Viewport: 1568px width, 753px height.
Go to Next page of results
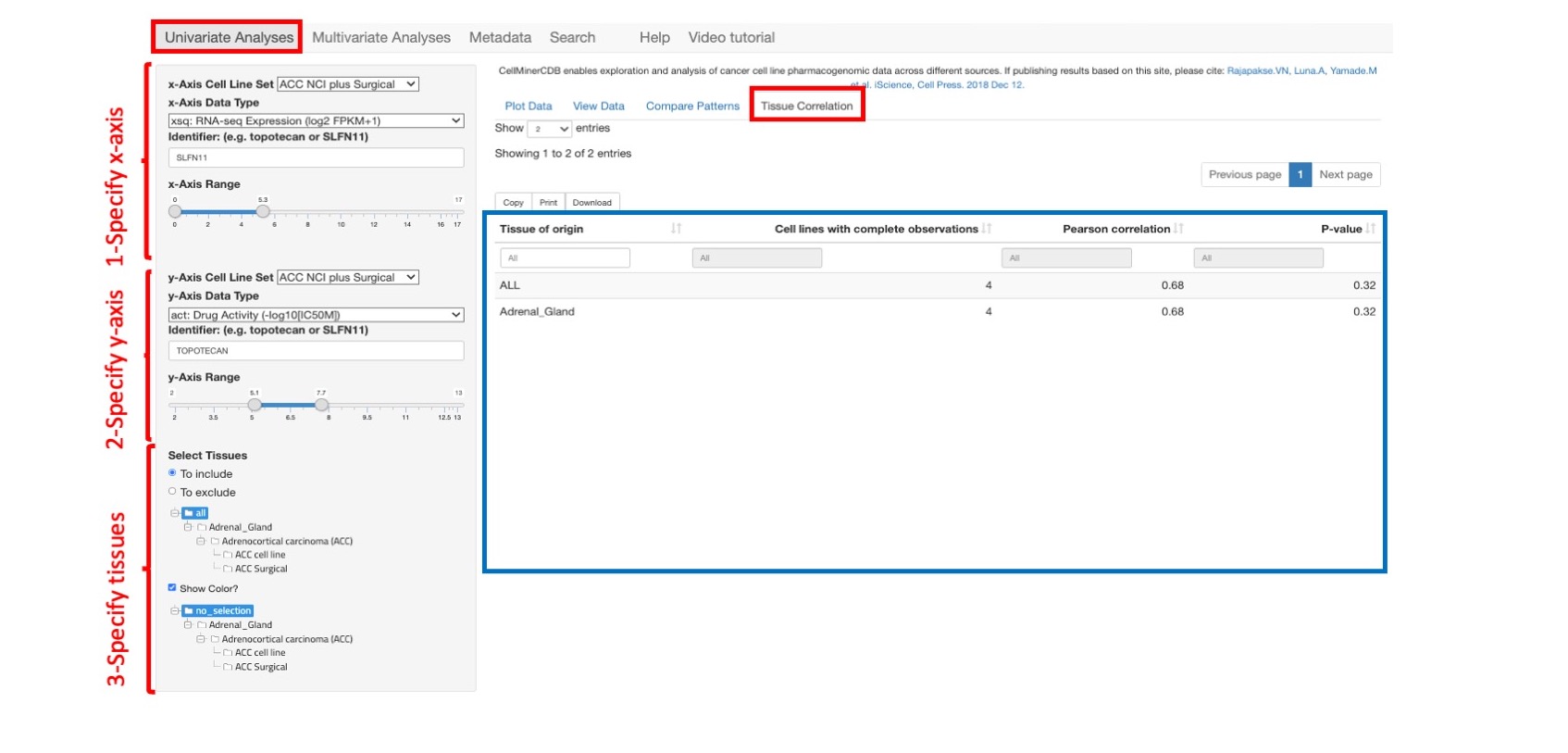click(x=1345, y=174)
